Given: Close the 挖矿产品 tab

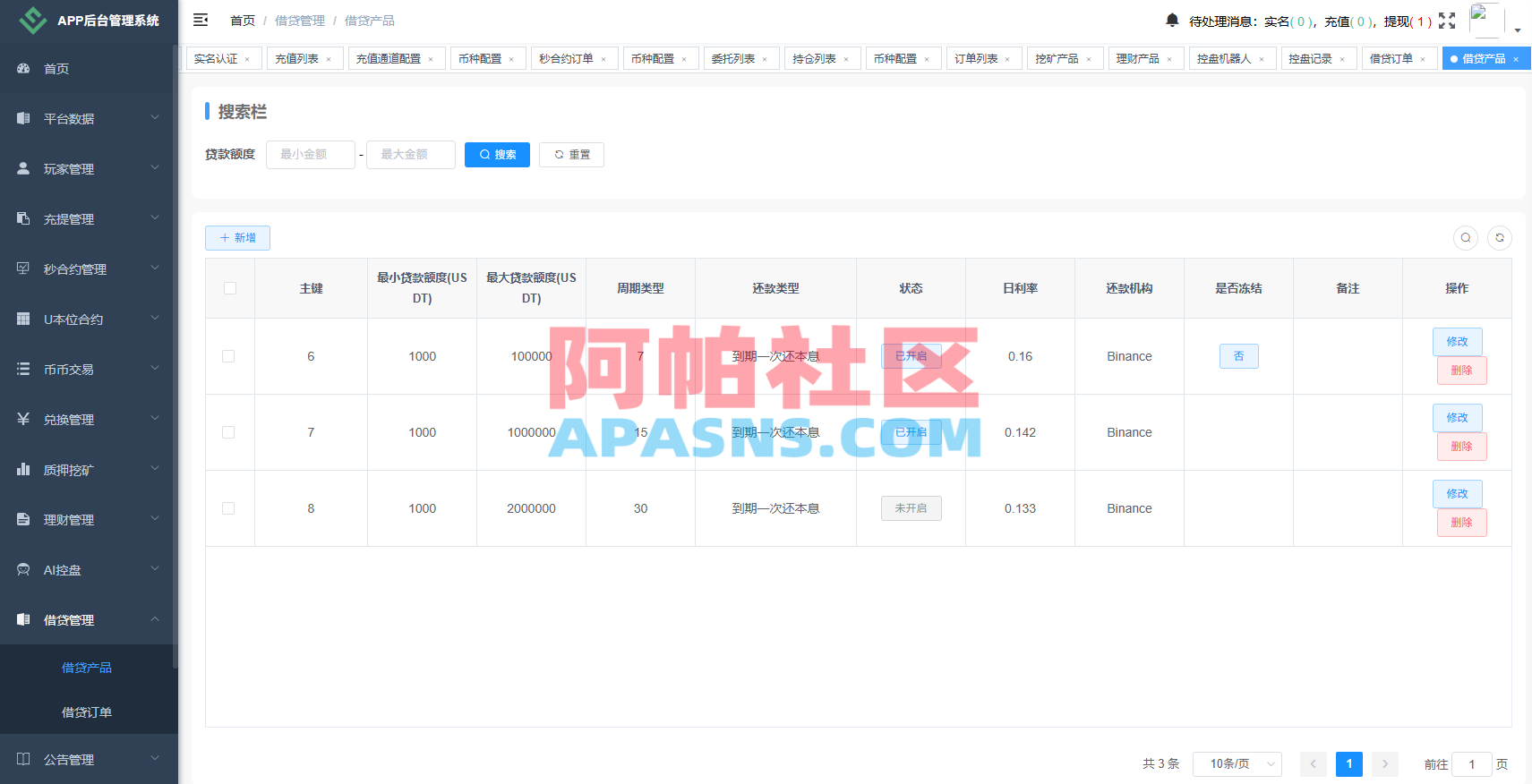Looking at the screenshot, I should click(x=1089, y=60).
